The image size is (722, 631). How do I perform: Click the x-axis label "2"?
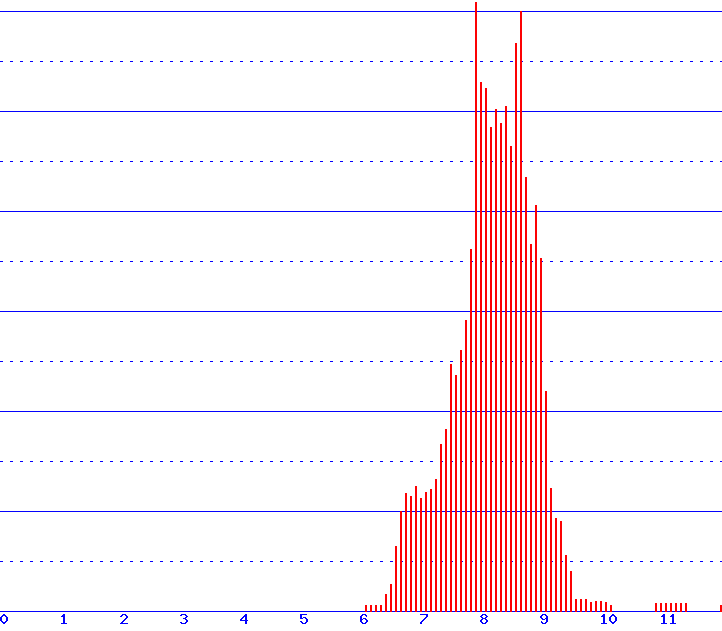(124, 619)
